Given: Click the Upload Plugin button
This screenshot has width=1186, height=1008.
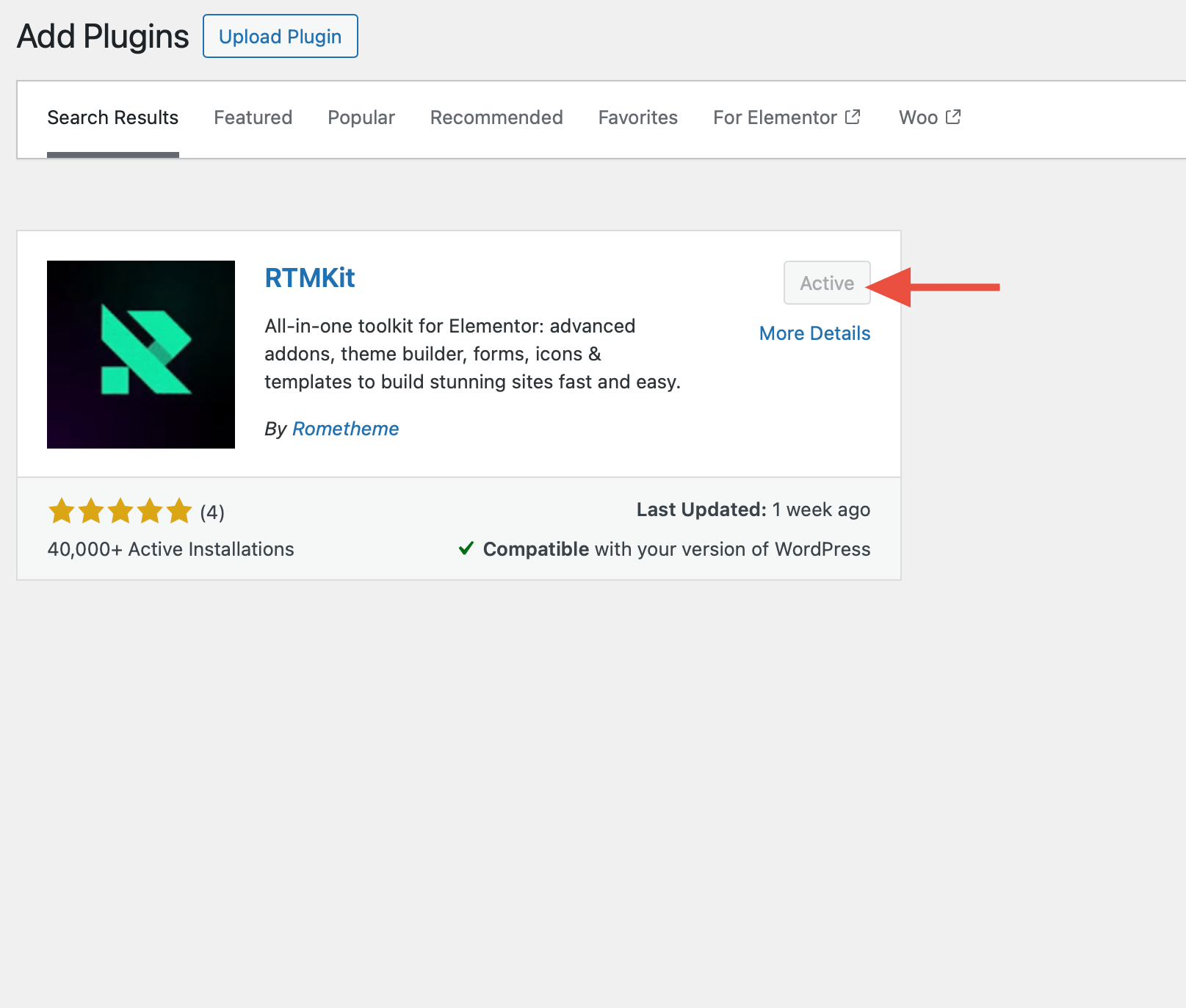Looking at the screenshot, I should (x=281, y=36).
